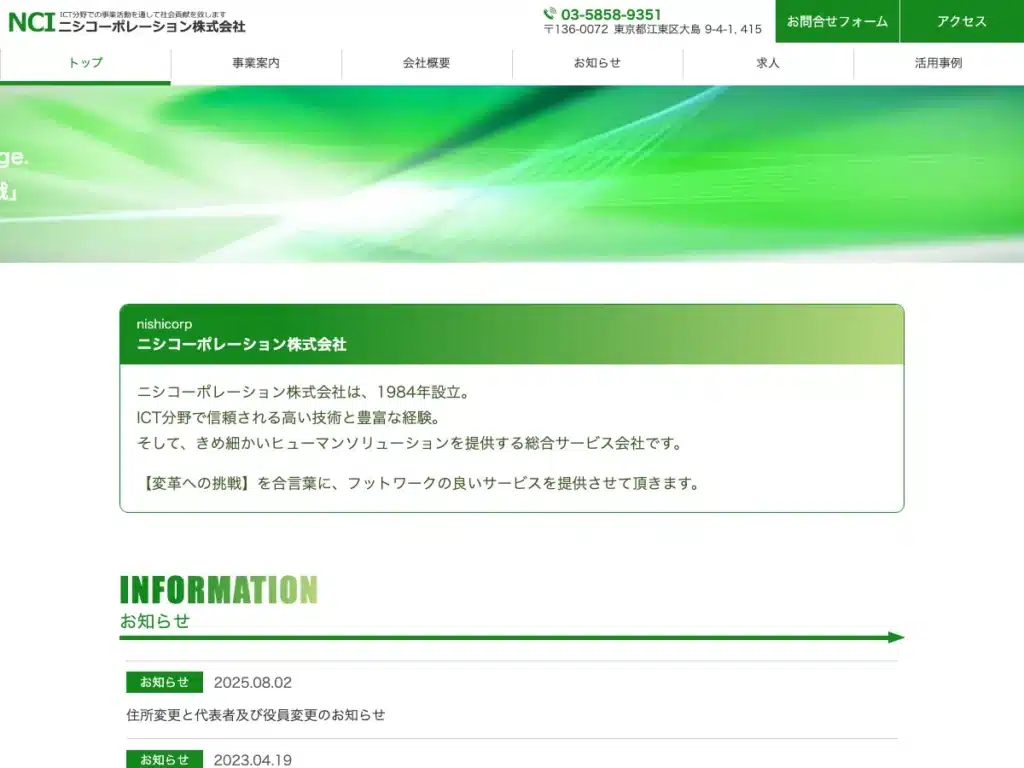Click the 1984年設立 sentence line

(303, 392)
